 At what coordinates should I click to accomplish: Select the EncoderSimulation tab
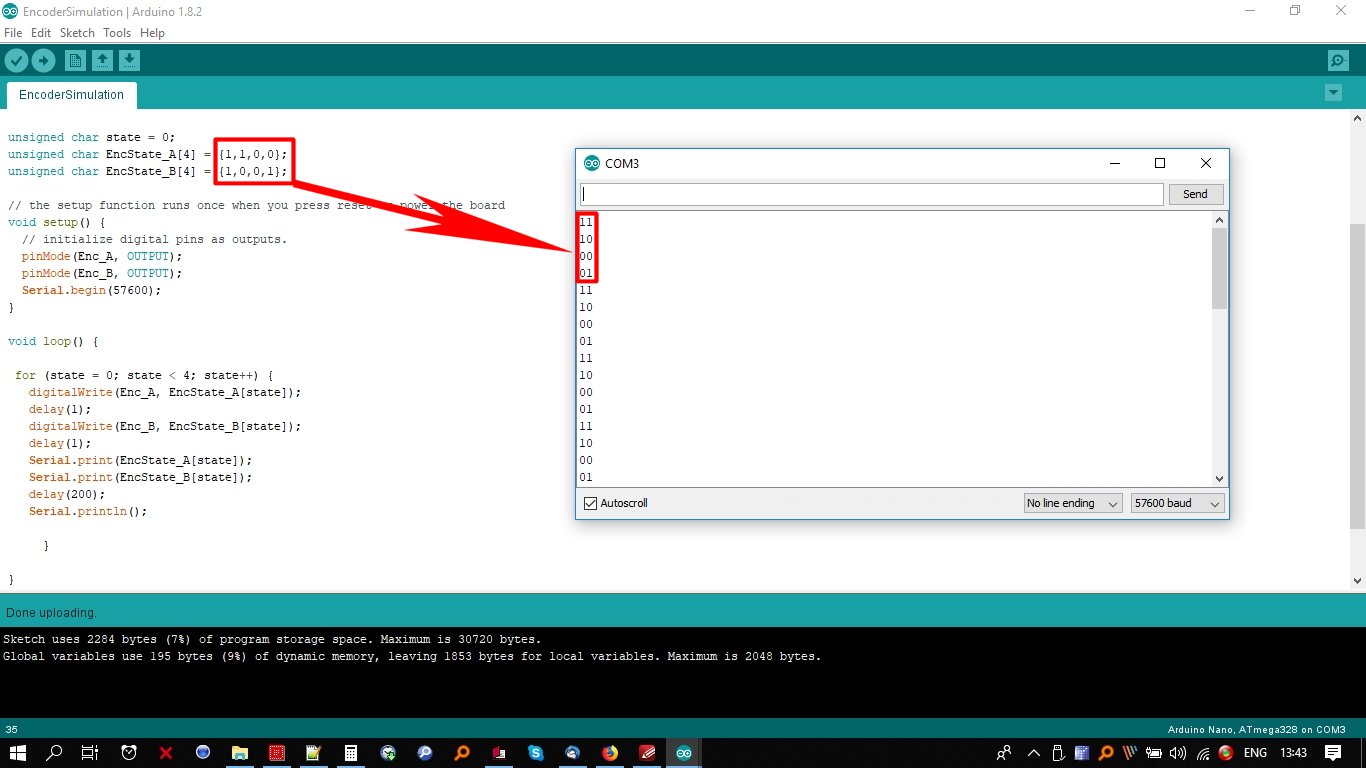point(71,95)
